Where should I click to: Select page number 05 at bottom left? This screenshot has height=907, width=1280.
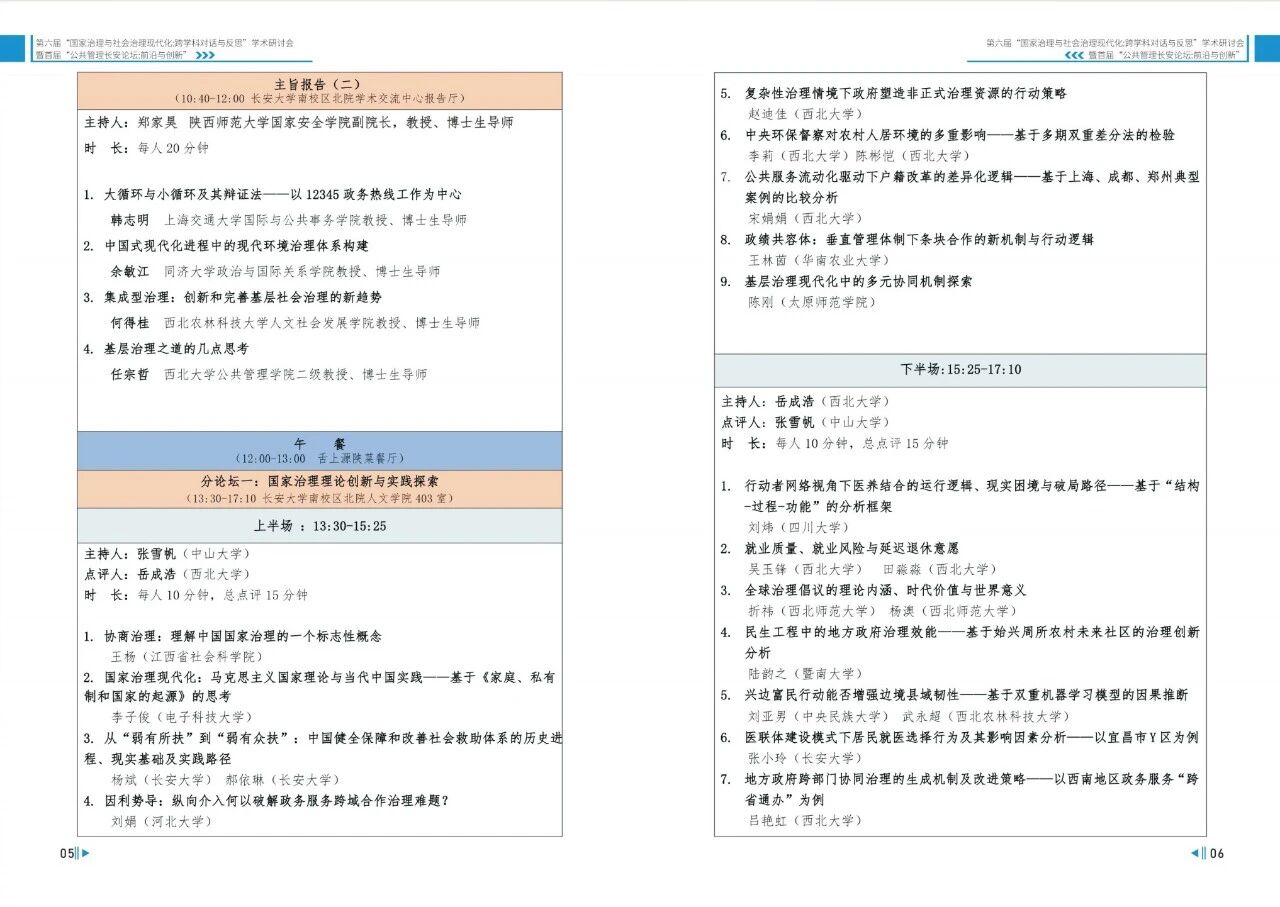pyautogui.click(x=66, y=853)
